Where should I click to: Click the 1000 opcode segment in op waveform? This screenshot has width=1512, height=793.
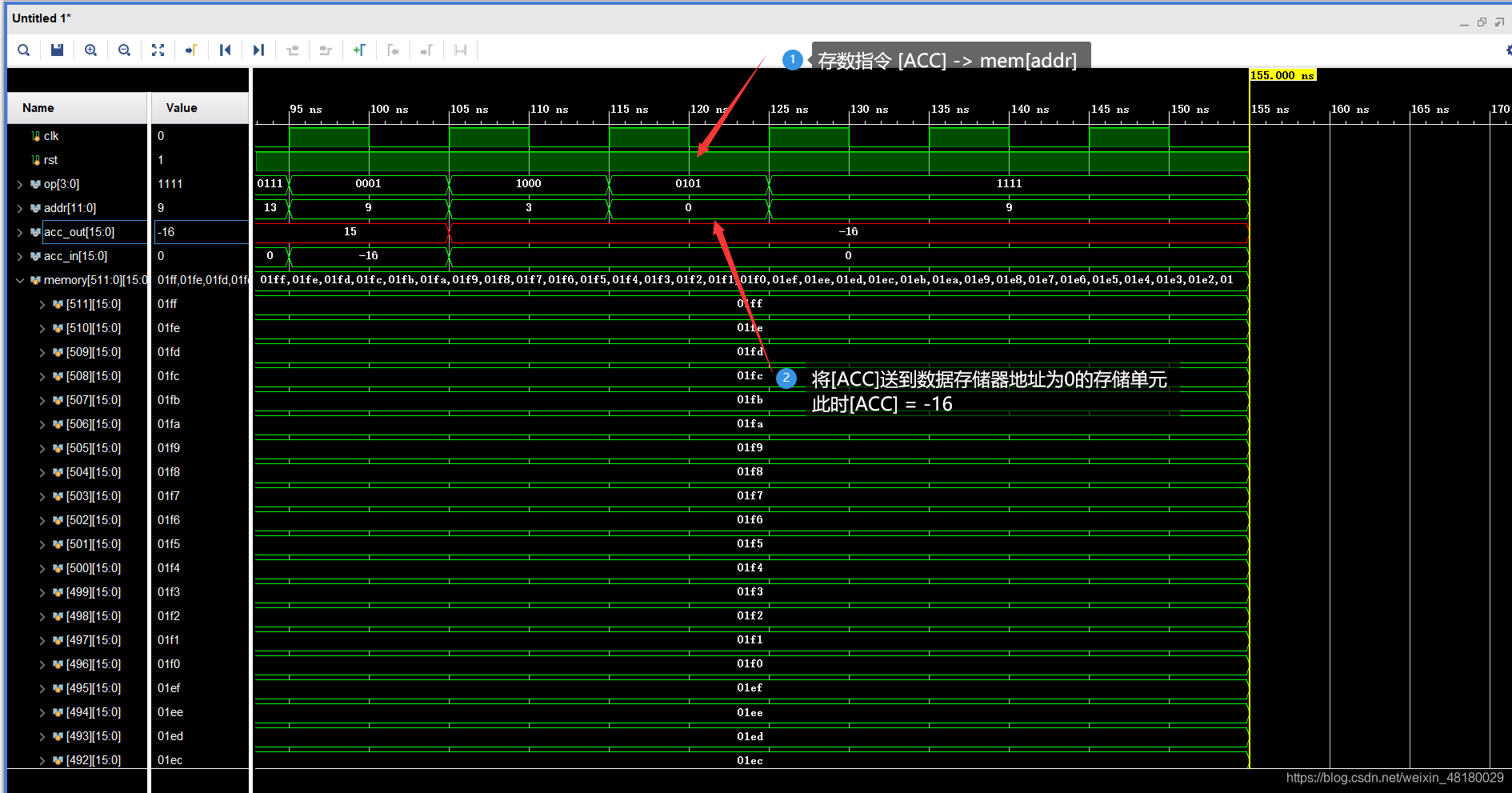[529, 184]
